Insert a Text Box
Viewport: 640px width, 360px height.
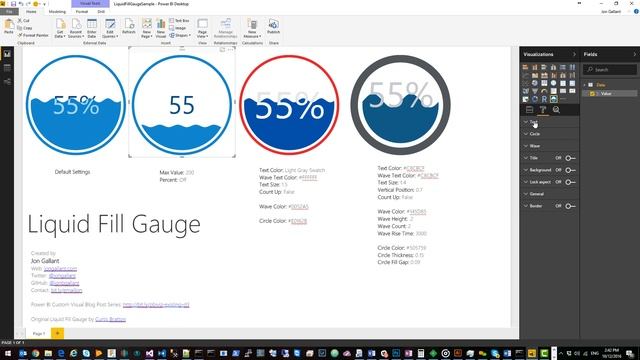click(179, 20)
